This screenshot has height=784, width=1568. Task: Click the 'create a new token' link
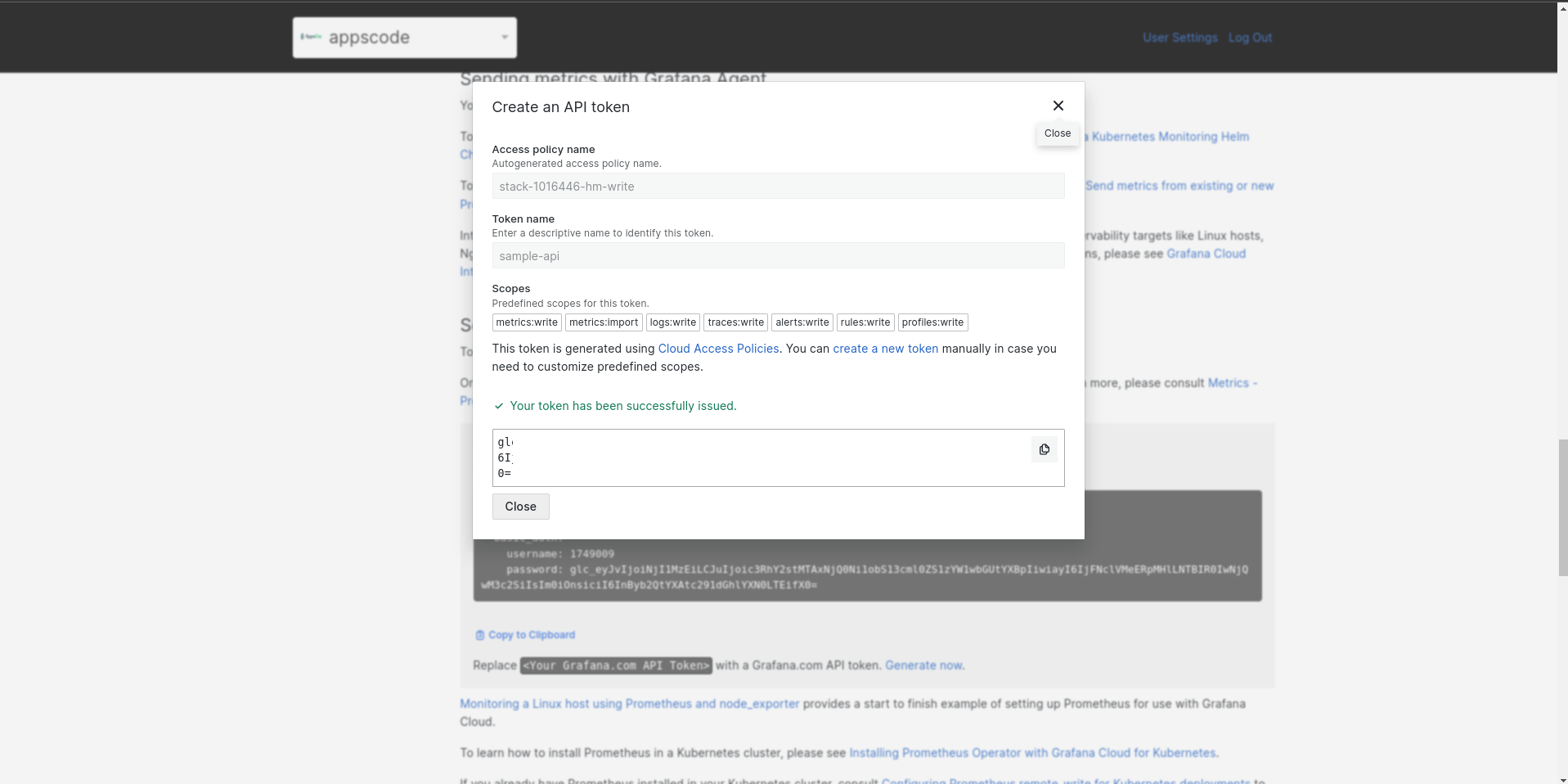coord(885,349)
